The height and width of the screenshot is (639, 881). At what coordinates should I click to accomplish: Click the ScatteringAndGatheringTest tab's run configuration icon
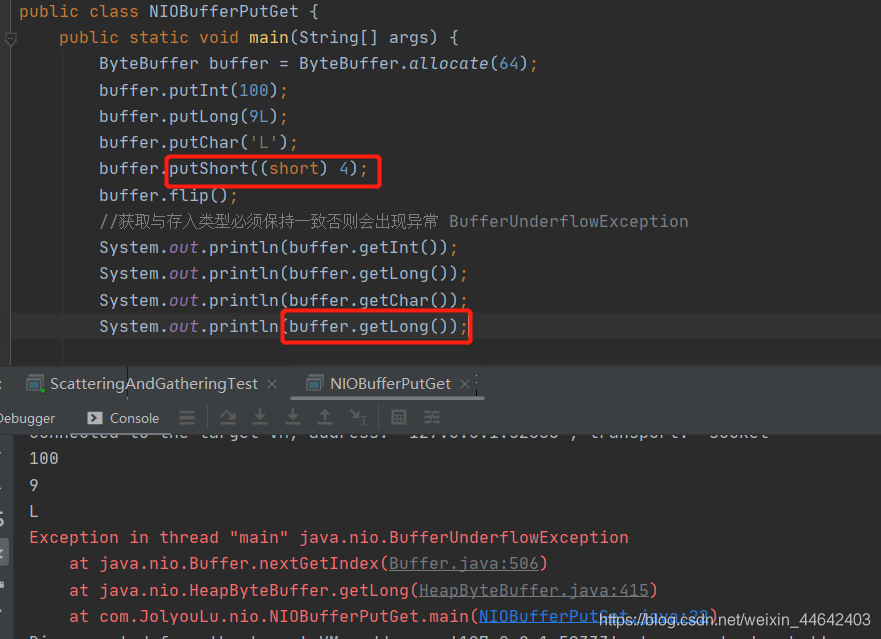pyautogui.click(x=35, y=384)
